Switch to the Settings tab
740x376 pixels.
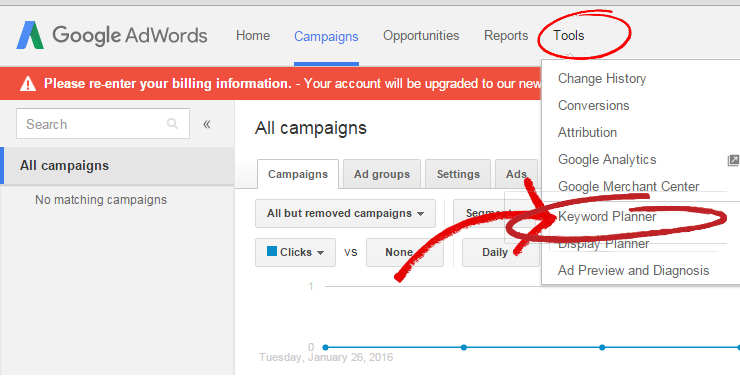(458, 174)
